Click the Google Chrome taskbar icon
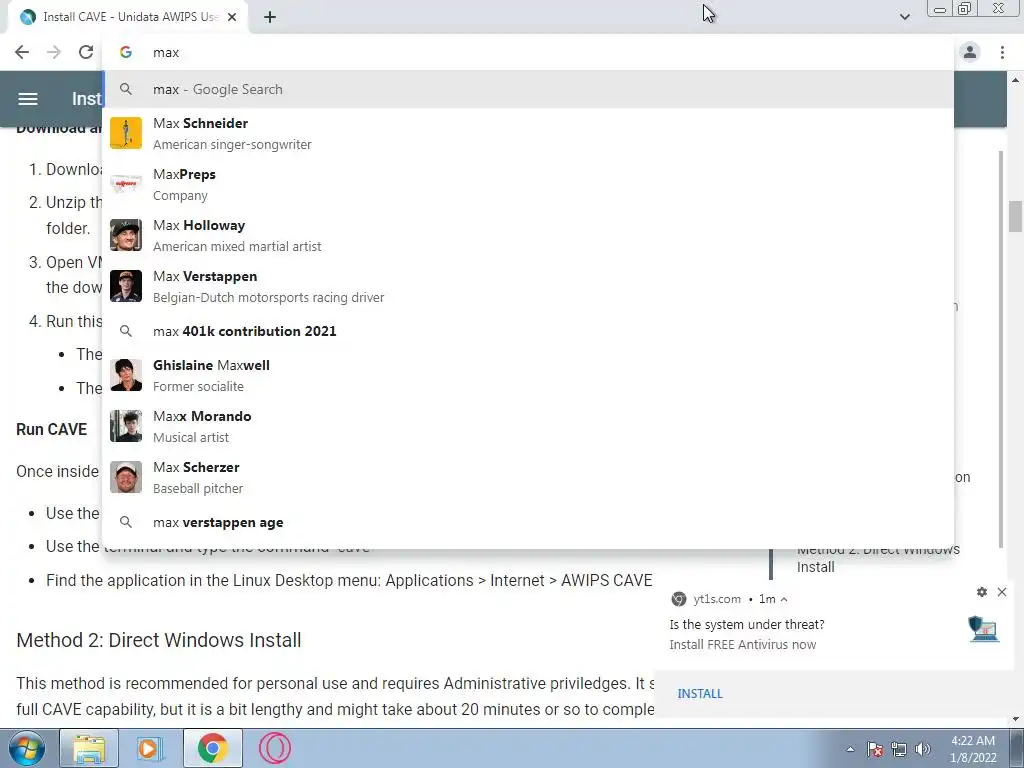This screenshot has width=1024, height=768. 212,748
